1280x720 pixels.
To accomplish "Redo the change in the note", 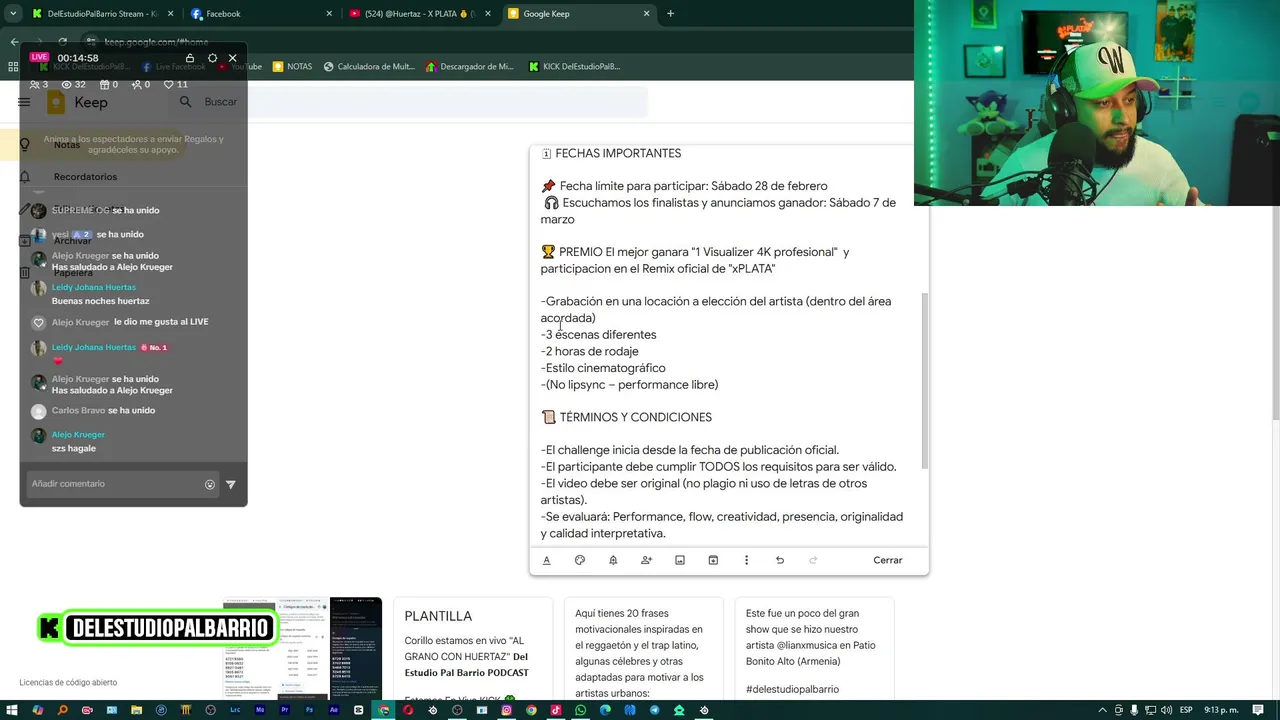I will click(813, 560).
